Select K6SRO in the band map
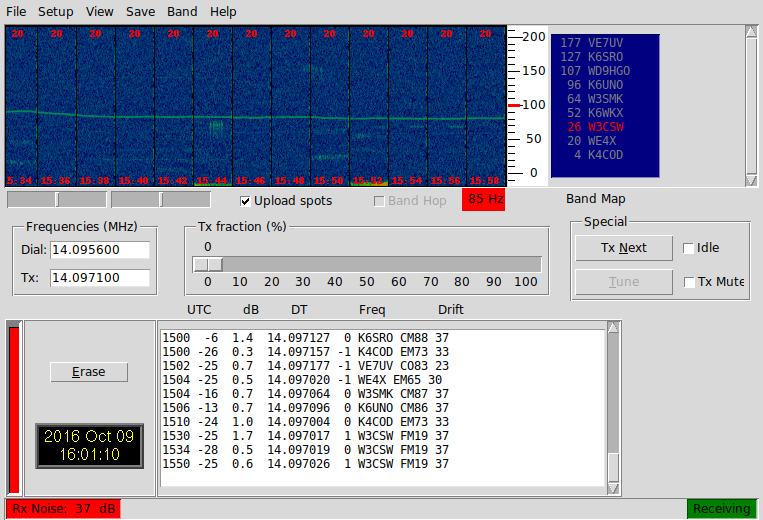Image resolution: width=763 pixels, height=520 pixels. 591,57
